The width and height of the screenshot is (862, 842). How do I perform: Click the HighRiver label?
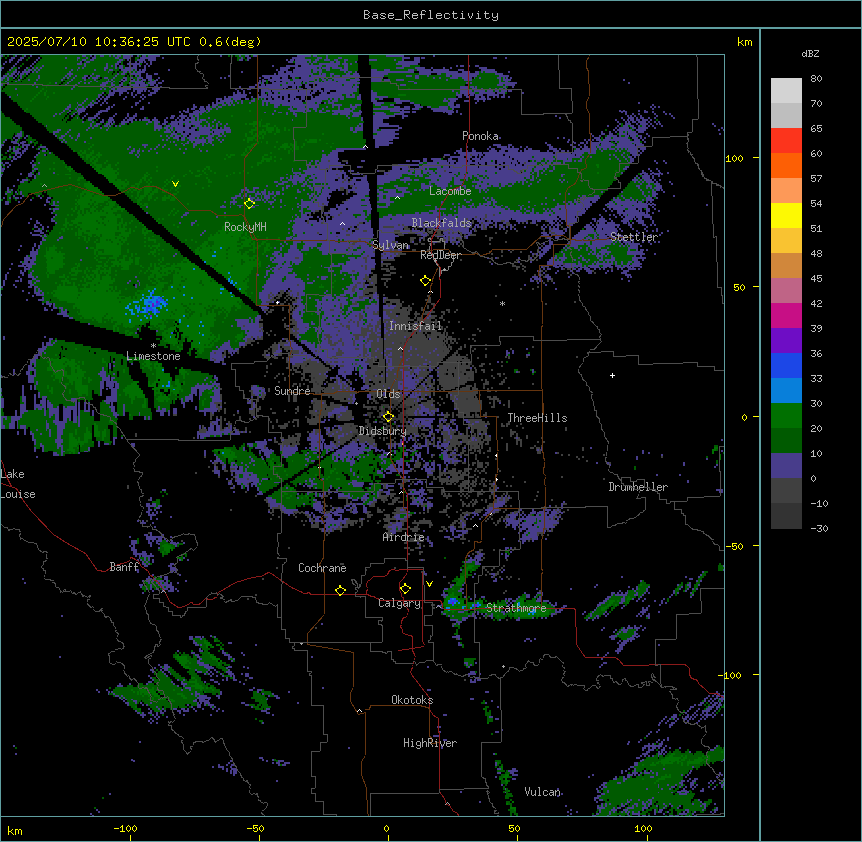coord(430,743)
